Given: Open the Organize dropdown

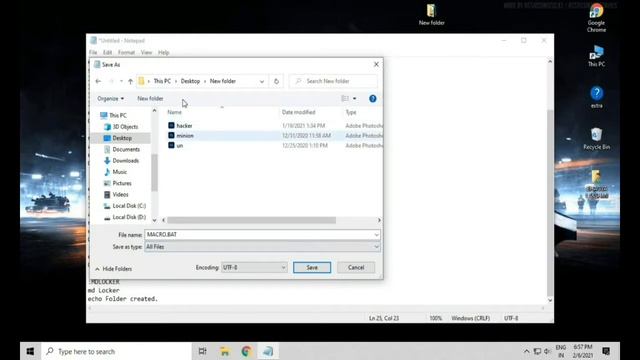Looking at the screenshot, I should click(111, 98).
